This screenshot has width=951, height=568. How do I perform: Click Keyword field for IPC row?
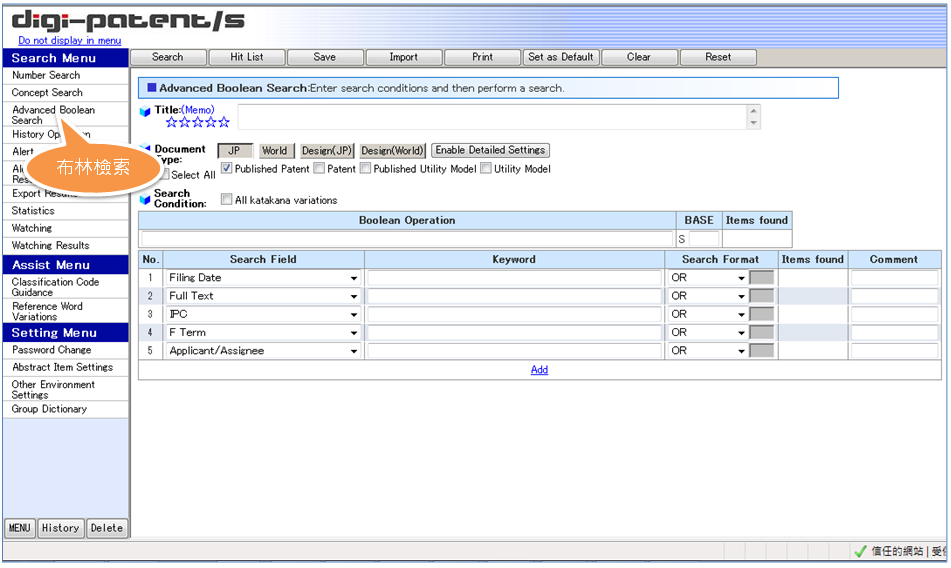[x=514, y=314]
